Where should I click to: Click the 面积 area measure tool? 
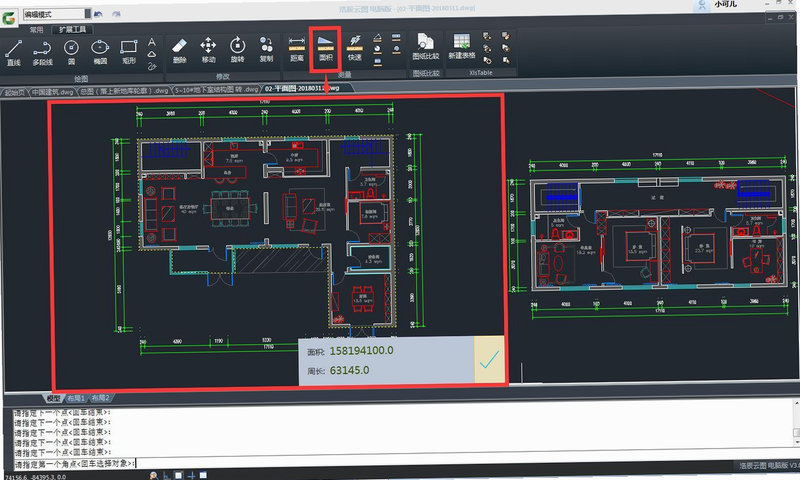(326, 49)
